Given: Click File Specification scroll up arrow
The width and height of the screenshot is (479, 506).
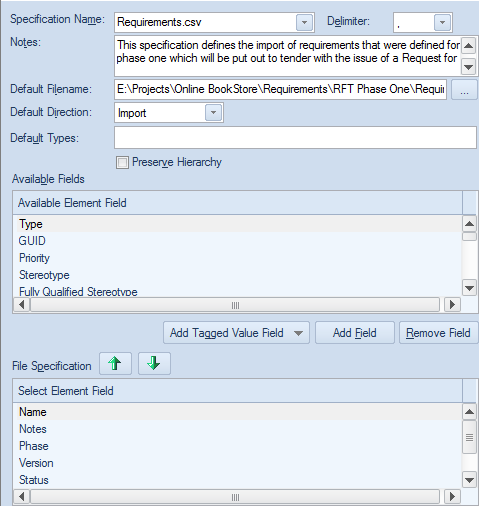Looking at the screenshot, I should point(469,412).
